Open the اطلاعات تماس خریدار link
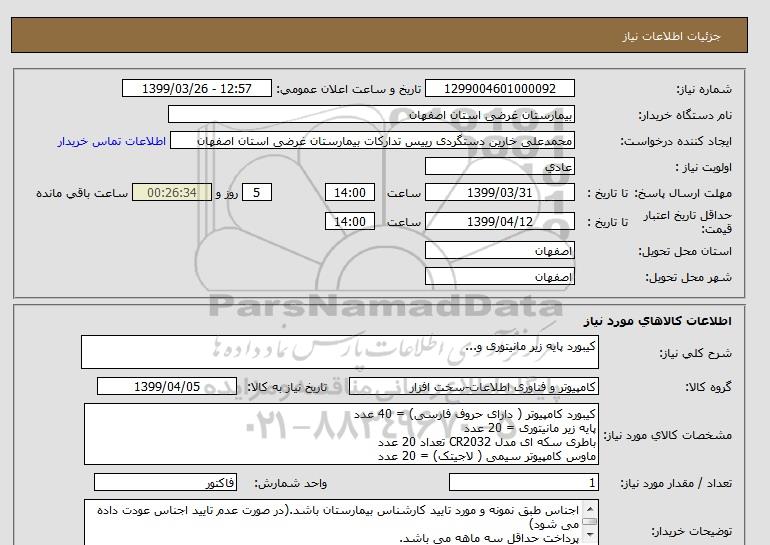The width and height of the screenshot is (770, 545). pos(111,141)
